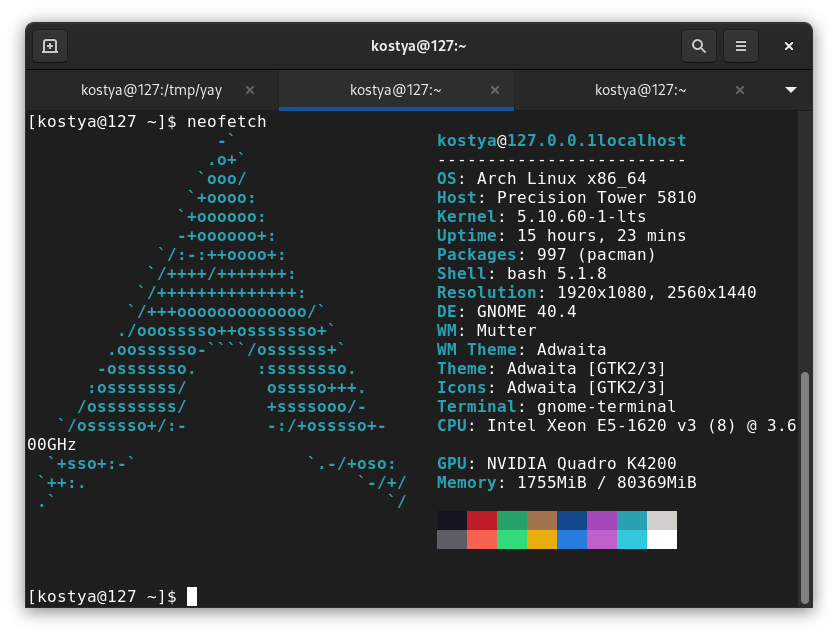Click the Theme: Adwaita [GTK2/3] line

click(552, 369)
